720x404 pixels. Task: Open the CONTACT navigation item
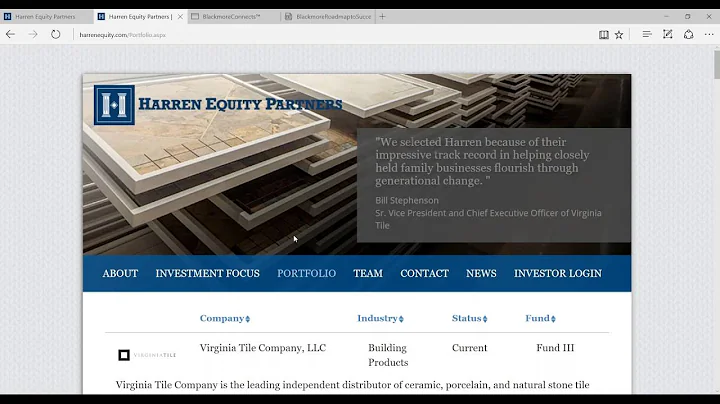point(424,273)
